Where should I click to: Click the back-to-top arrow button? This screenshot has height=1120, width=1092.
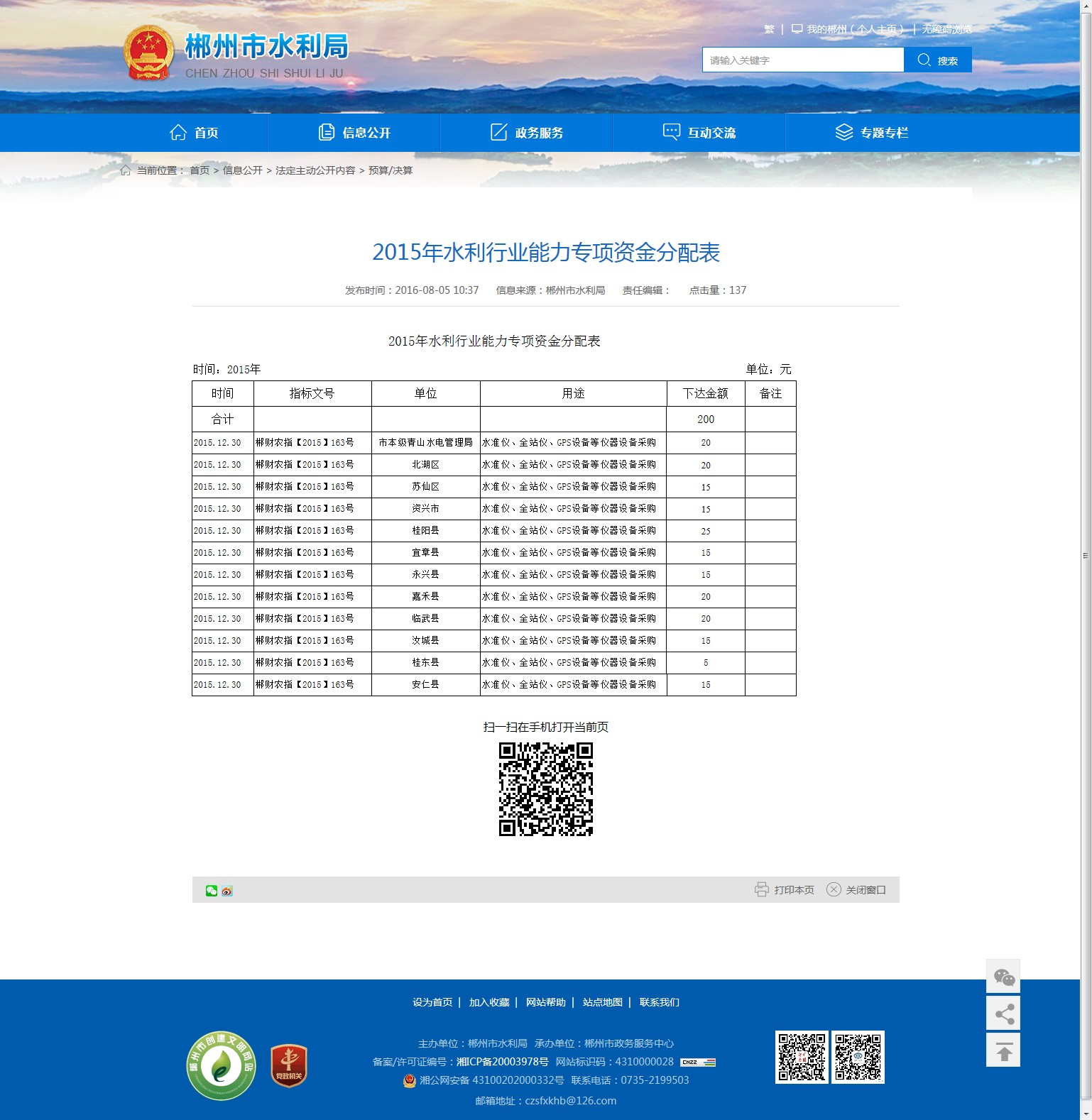(1003, 1050)
